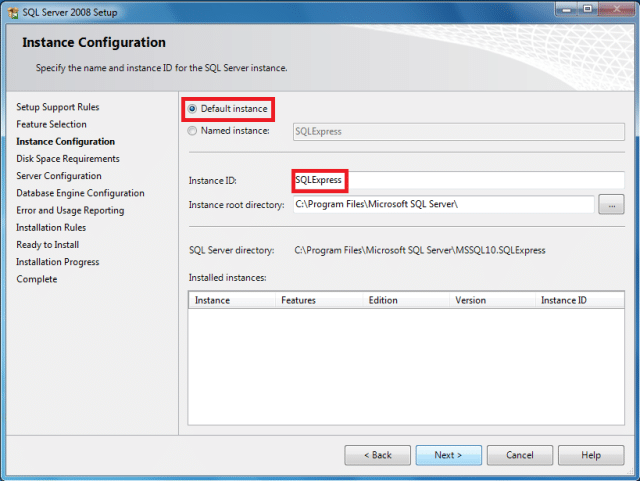Sort by Features column header

(319, 300)
